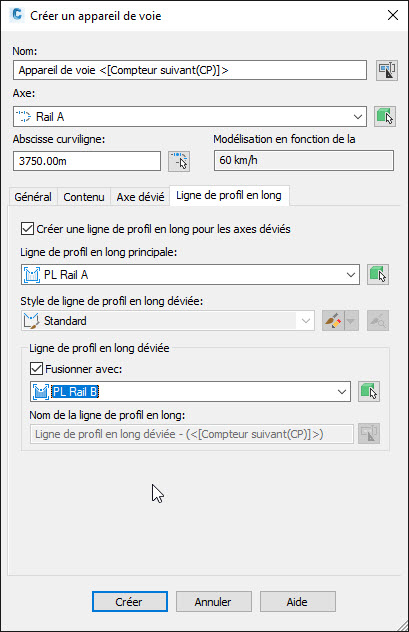Click the style edit brush icon beside Standard
The width and height of the screenshot is (409, 632).
333,321
